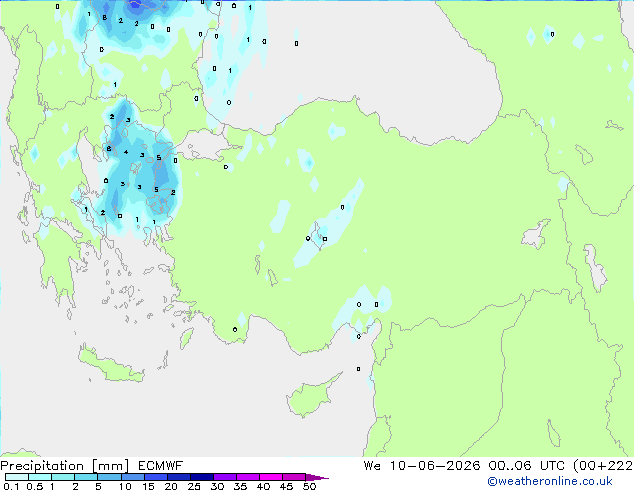Click the '25' legend scale number

tap(194, 486)
